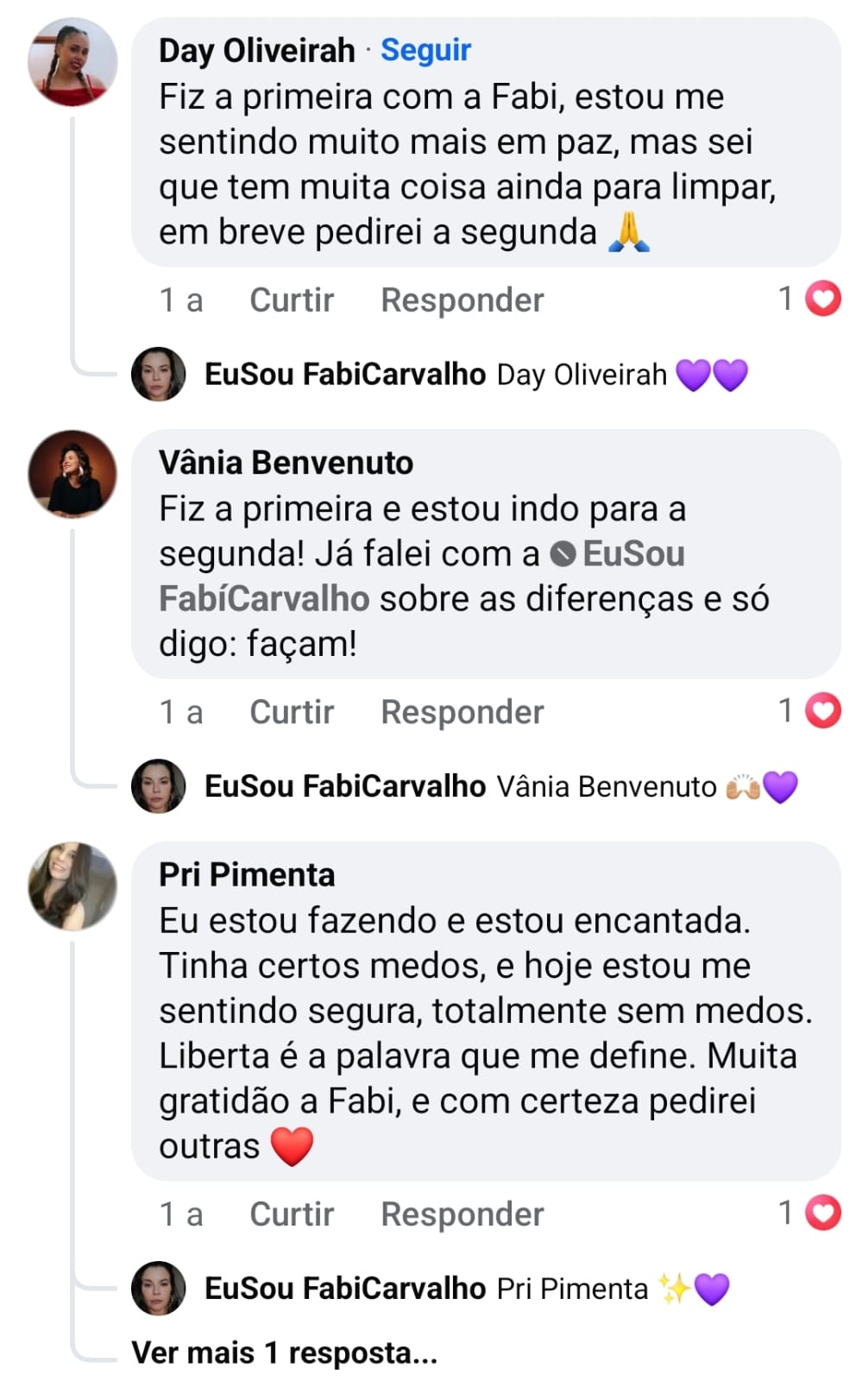Reply to Vânia Benvenuto's comment
The image size is (868, 1381).
click(x=462, y=712)
